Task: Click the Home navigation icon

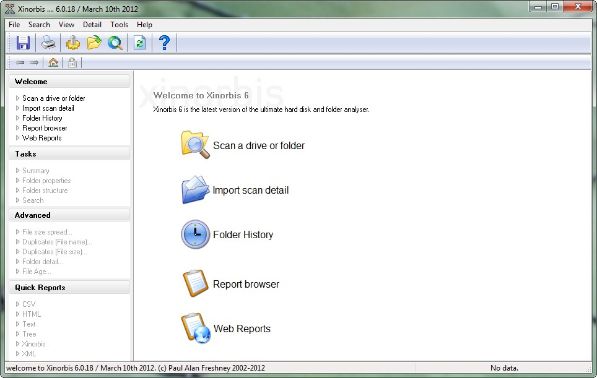Action: tap(53, 62)
